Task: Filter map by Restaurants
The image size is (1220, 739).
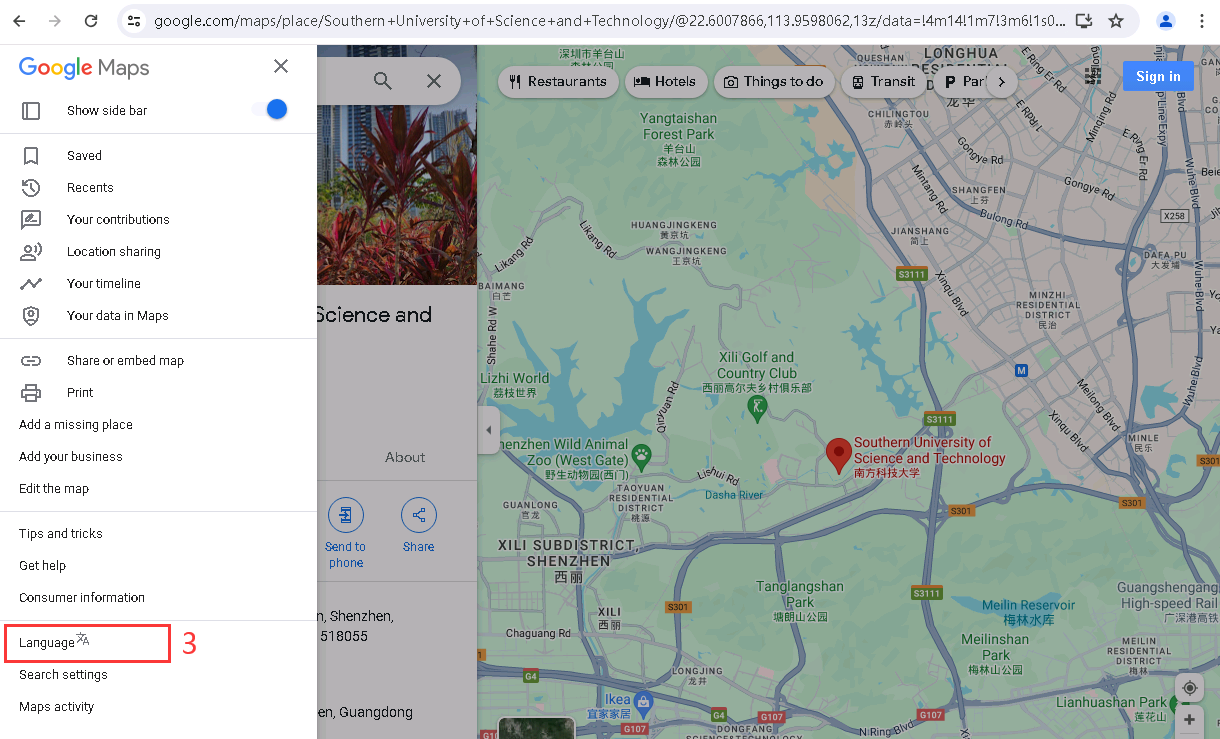Action: point(558,82)
